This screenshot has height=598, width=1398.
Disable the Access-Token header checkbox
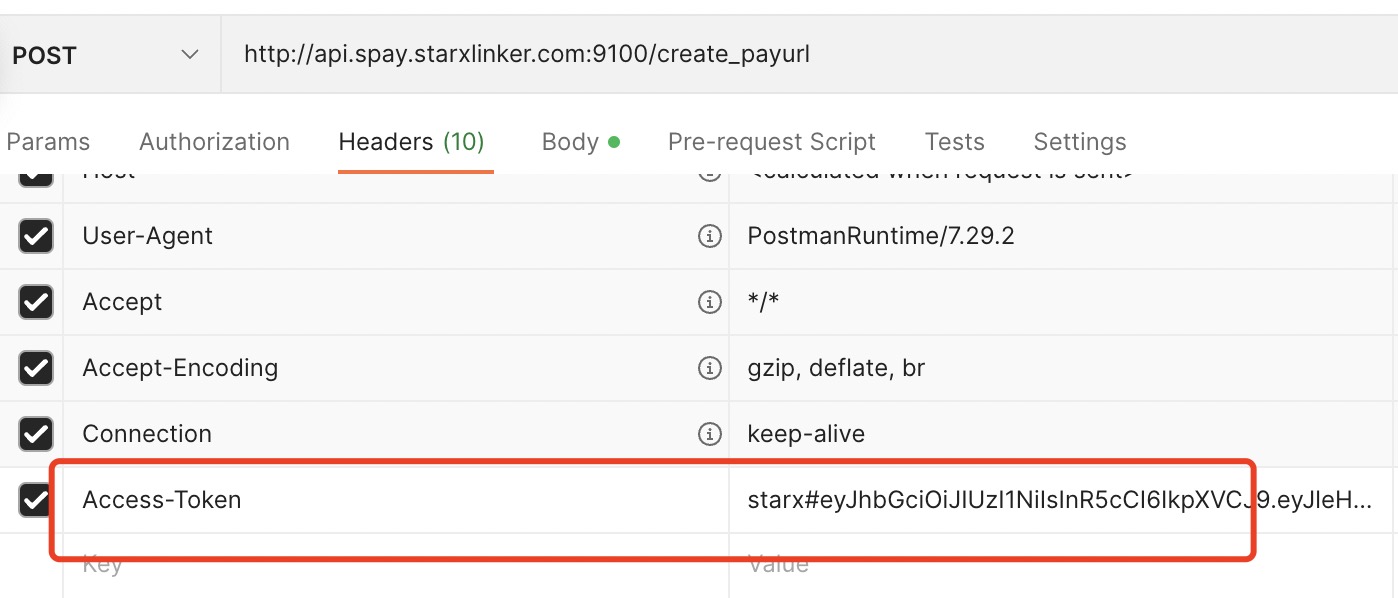coord(36,499)
